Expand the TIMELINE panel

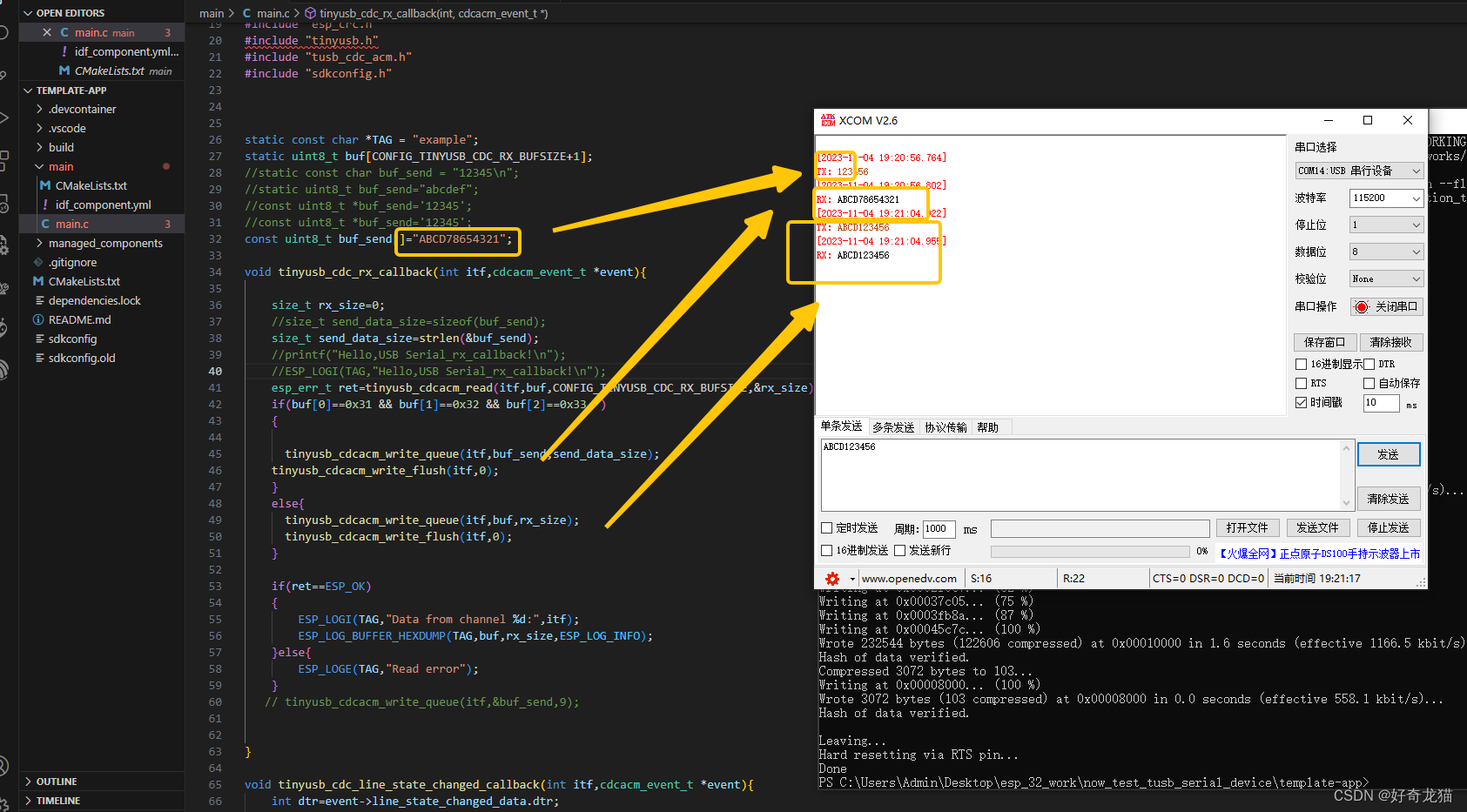click(28, 801)
